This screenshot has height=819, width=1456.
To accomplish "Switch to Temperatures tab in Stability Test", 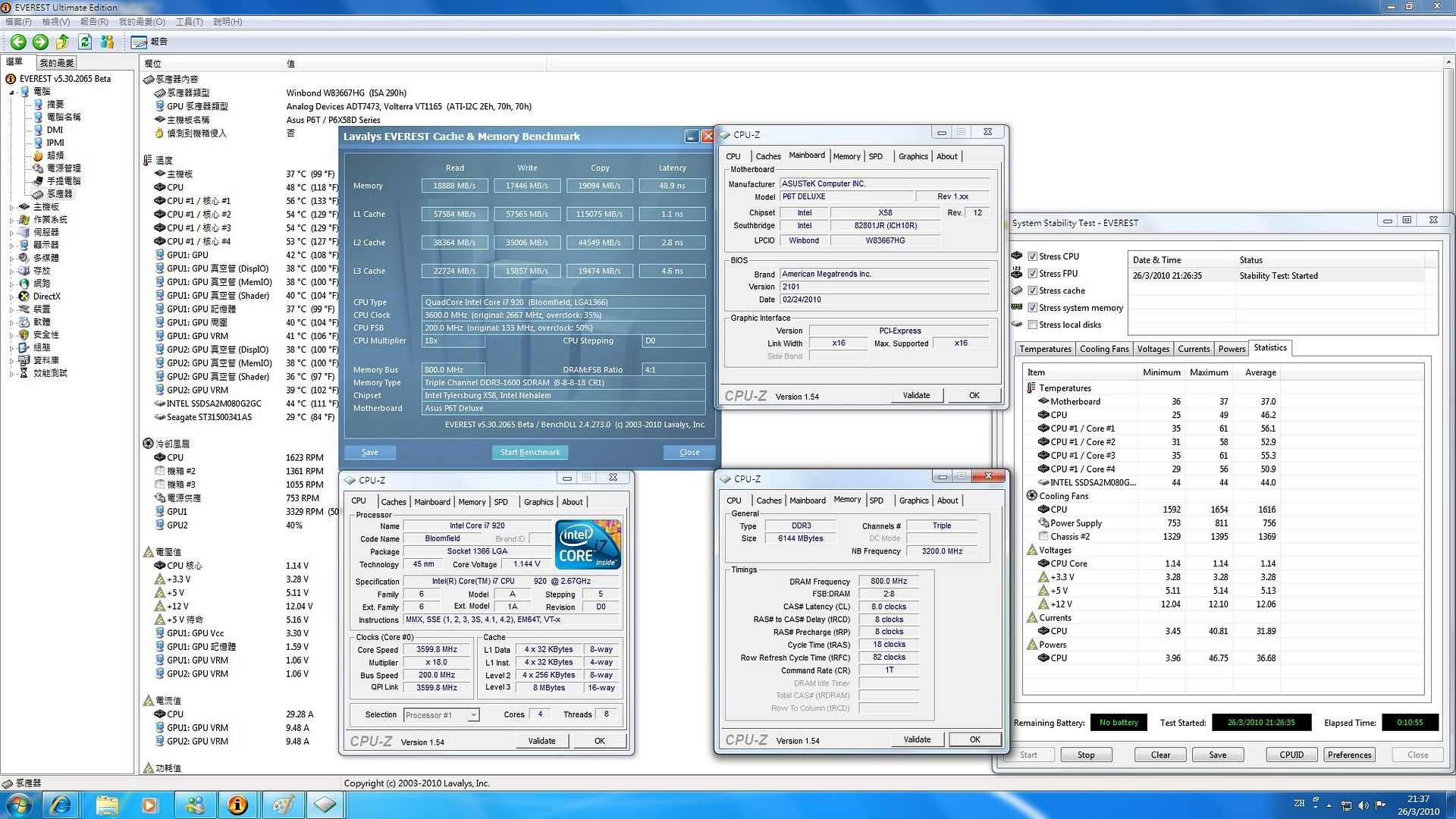I will point(1045,349).
